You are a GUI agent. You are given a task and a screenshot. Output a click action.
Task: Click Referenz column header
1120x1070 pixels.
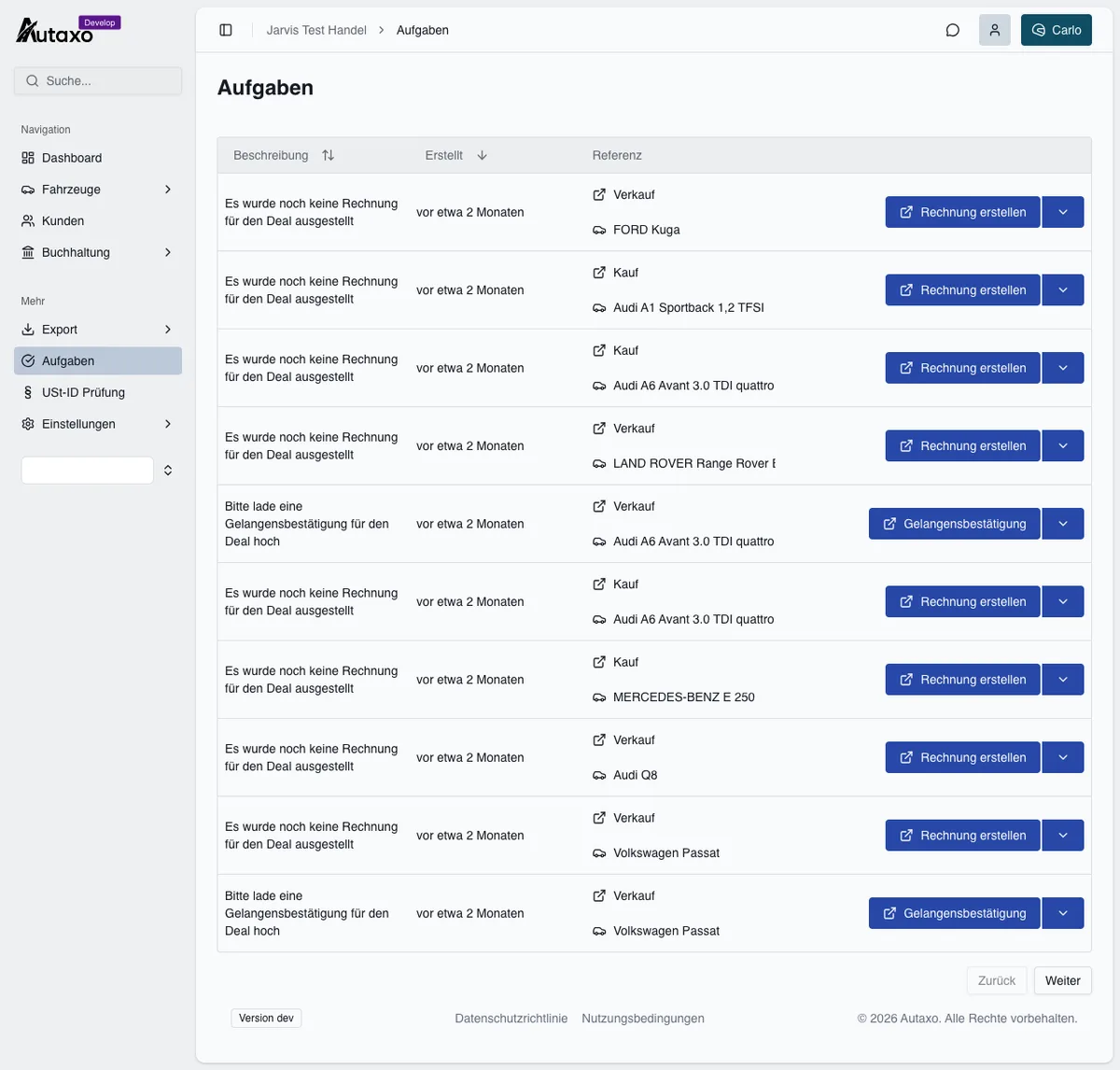point(617,155)
